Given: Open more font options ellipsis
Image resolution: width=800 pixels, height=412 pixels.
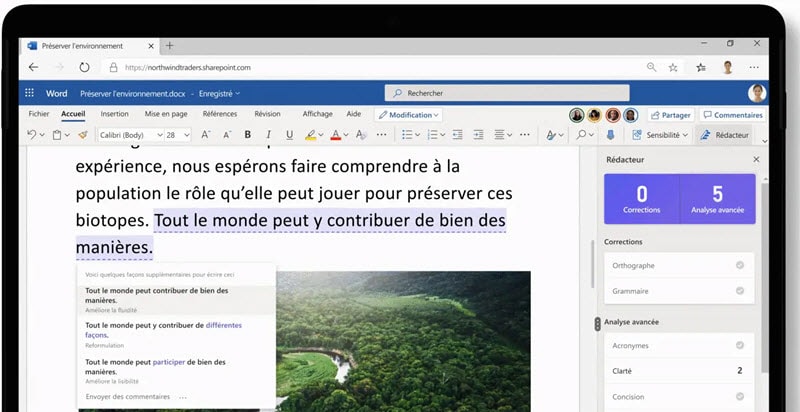Looking at the screenshot, I should click(x=382, y=135).
